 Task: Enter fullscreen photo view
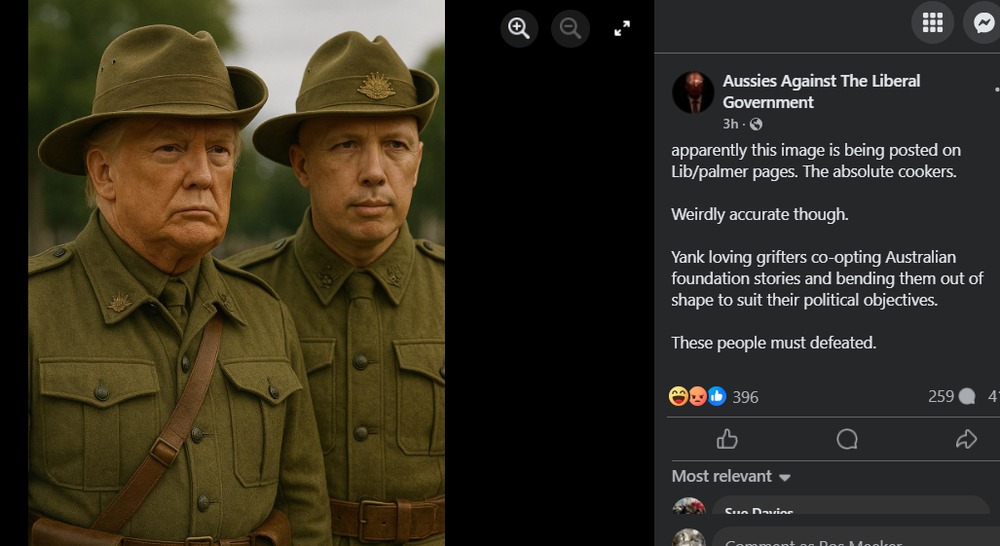pos(622,28)
